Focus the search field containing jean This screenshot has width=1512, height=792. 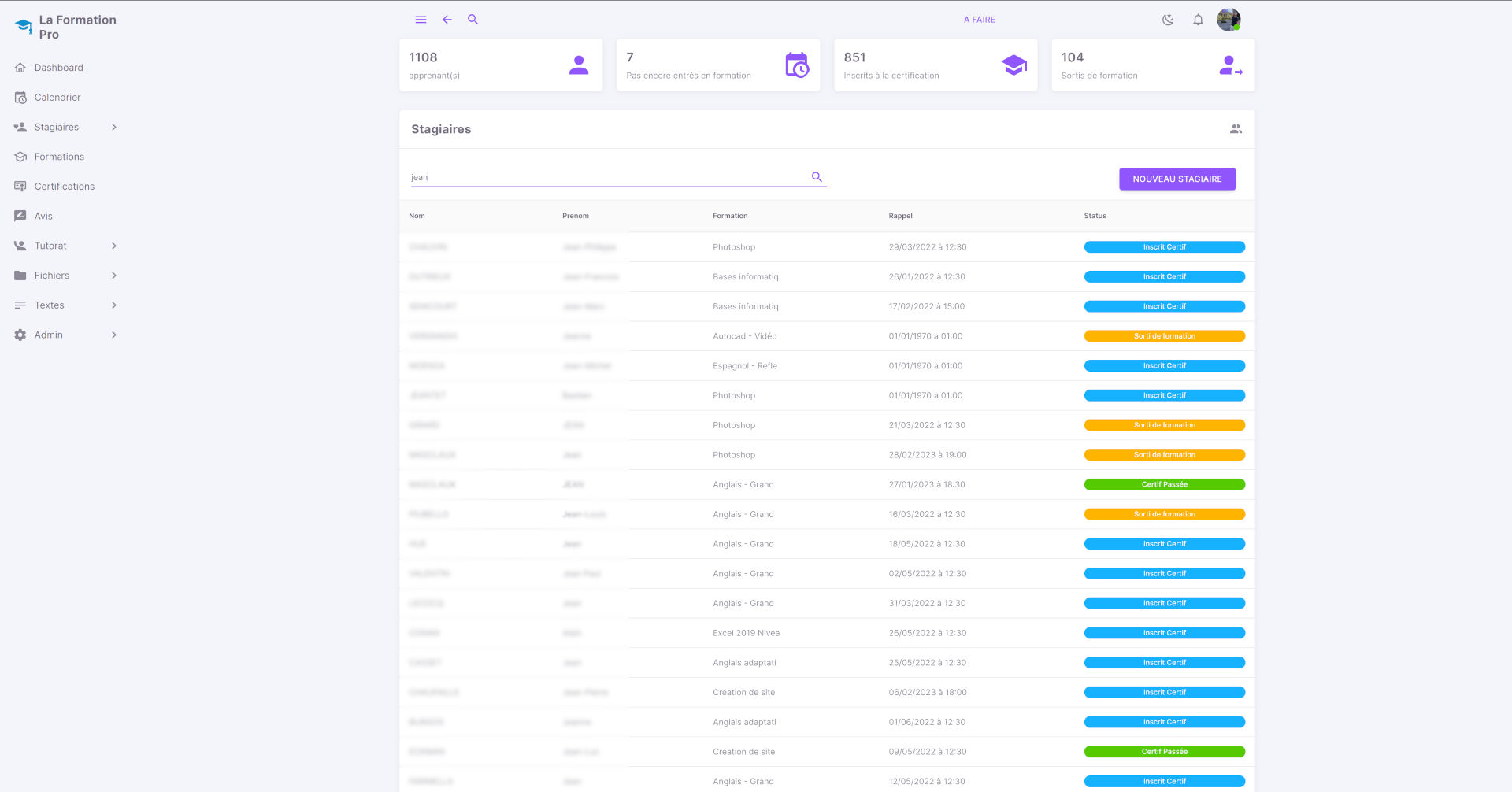click(606, 177)
